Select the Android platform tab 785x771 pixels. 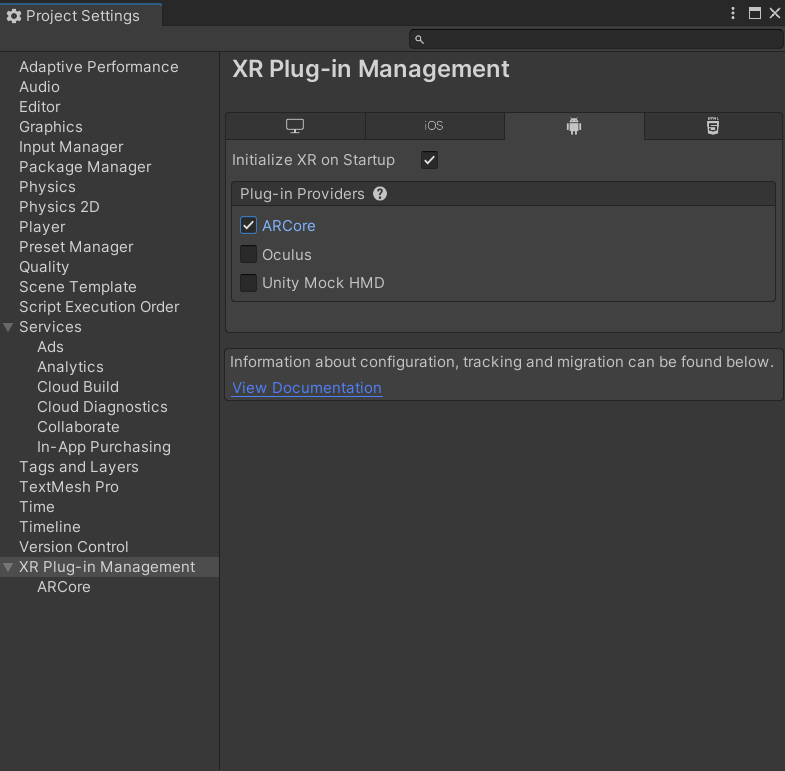[574, 126]
